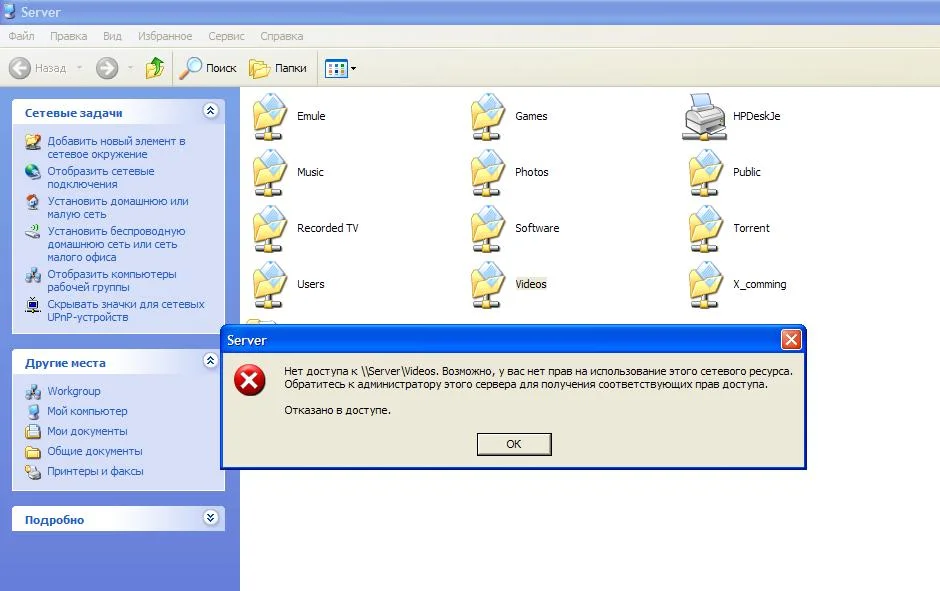Click the Сетевые задачи panel header text
The height and width of the screenshot is (591, 940).
tap(73, 113)
